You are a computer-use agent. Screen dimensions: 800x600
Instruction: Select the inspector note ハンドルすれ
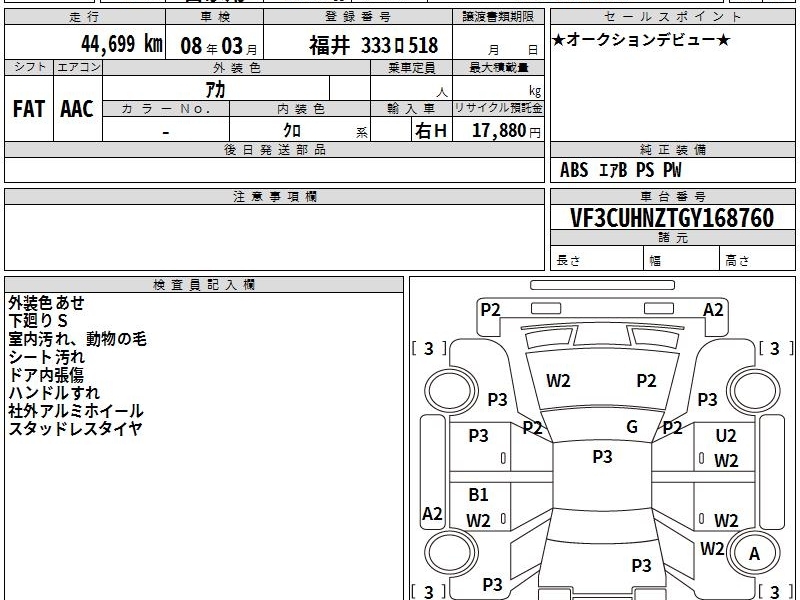click(x=54, y=392)
